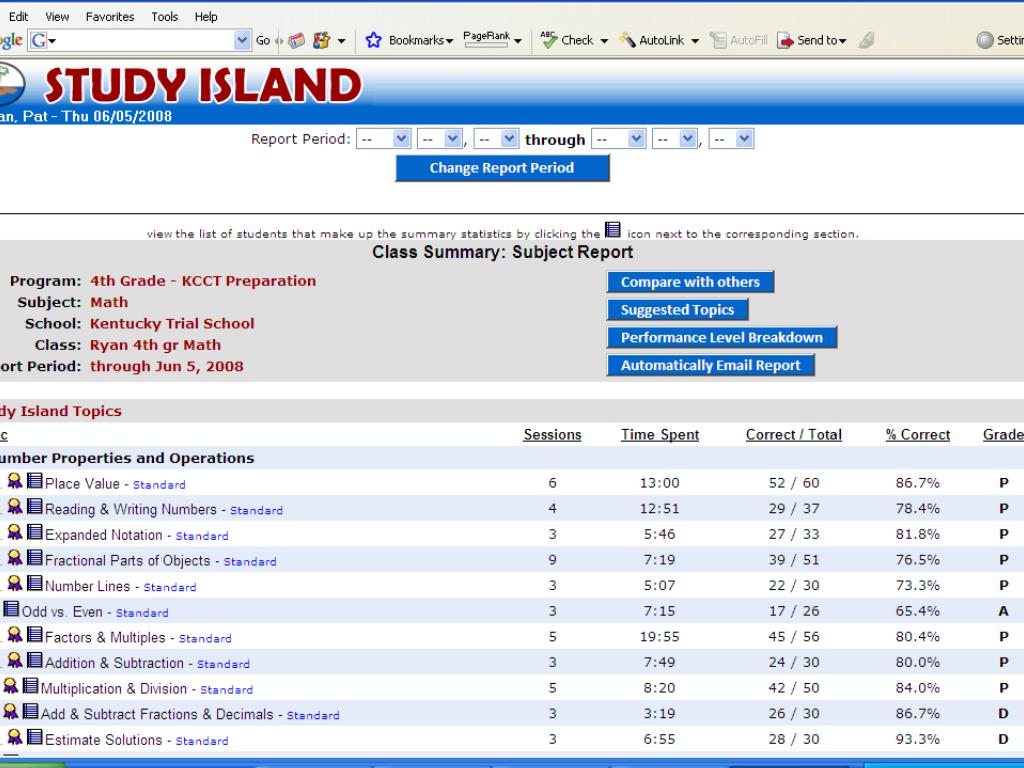Click the 19:55 time for Factors & Multiples
1024x768 pixels.
(x=660, y=637)
